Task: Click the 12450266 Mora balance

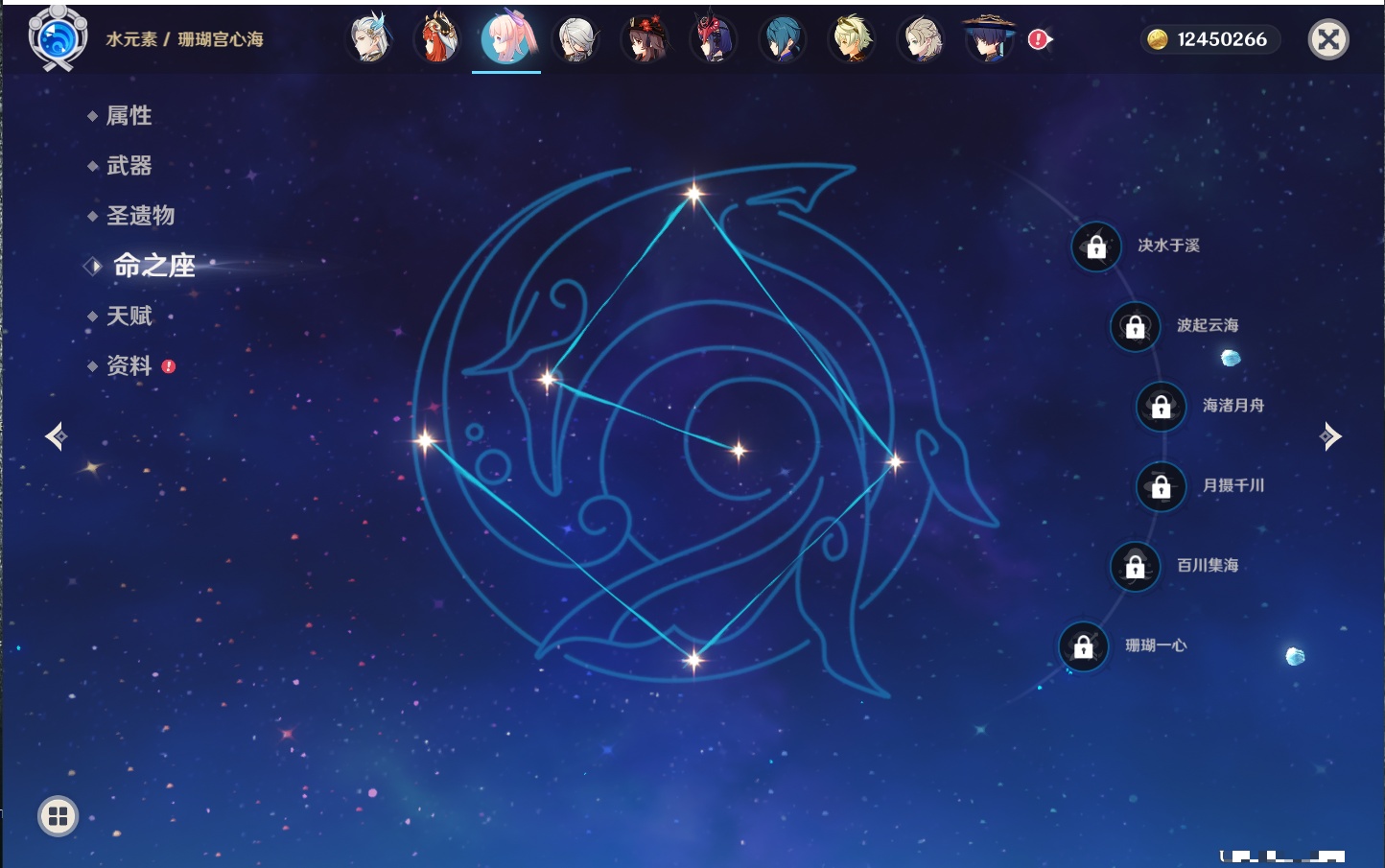Action: pos(1222,39)
